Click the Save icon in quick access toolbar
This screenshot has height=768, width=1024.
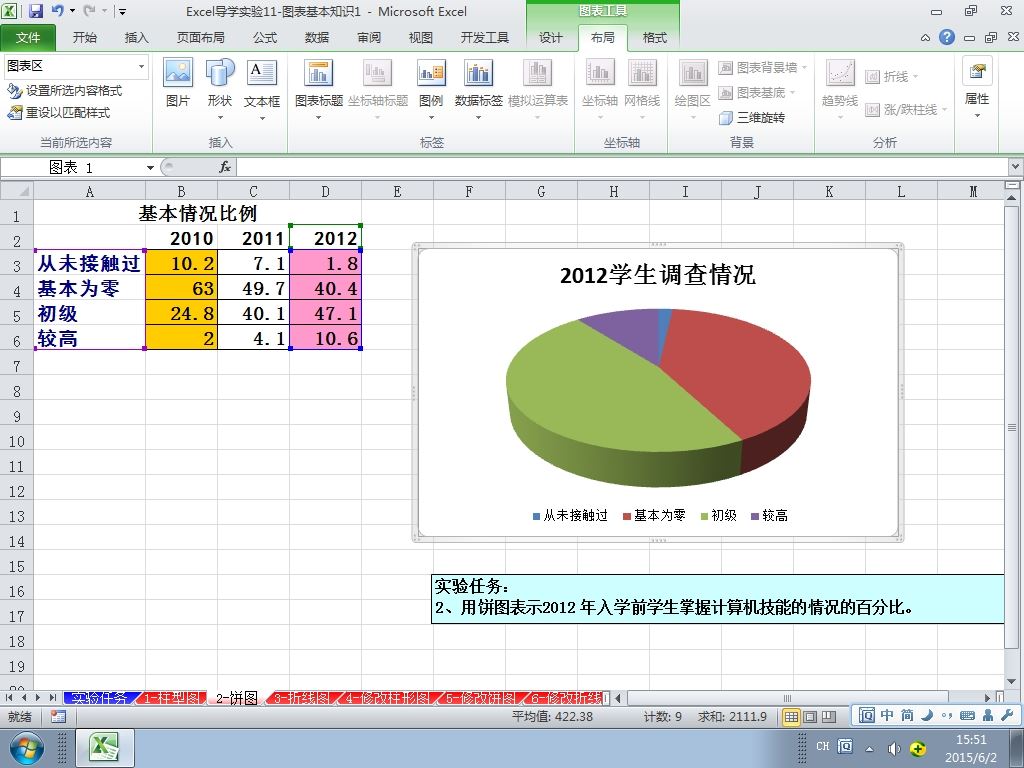36,11
